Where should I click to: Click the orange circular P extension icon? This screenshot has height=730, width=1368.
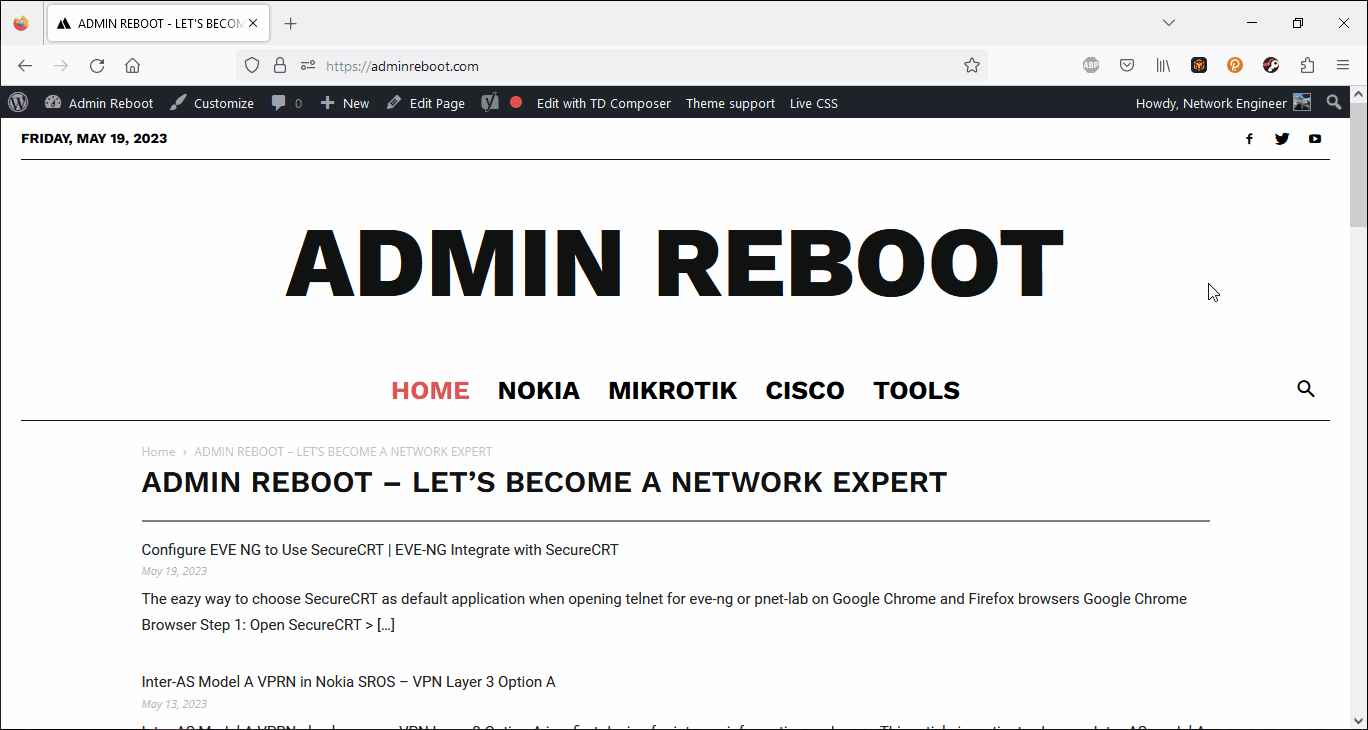[1235, 66]
